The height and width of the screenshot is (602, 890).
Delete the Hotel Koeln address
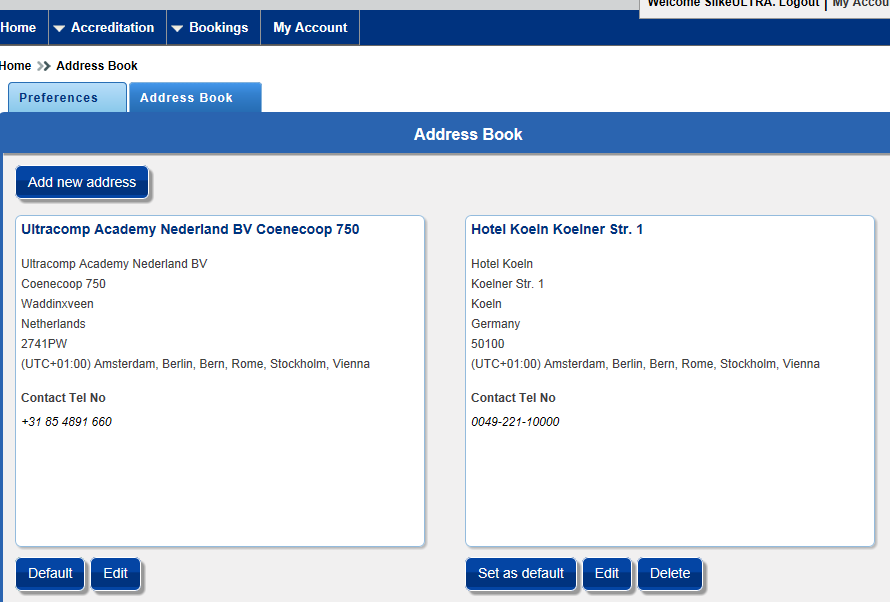pyautogui.click(x=670, y=574)
